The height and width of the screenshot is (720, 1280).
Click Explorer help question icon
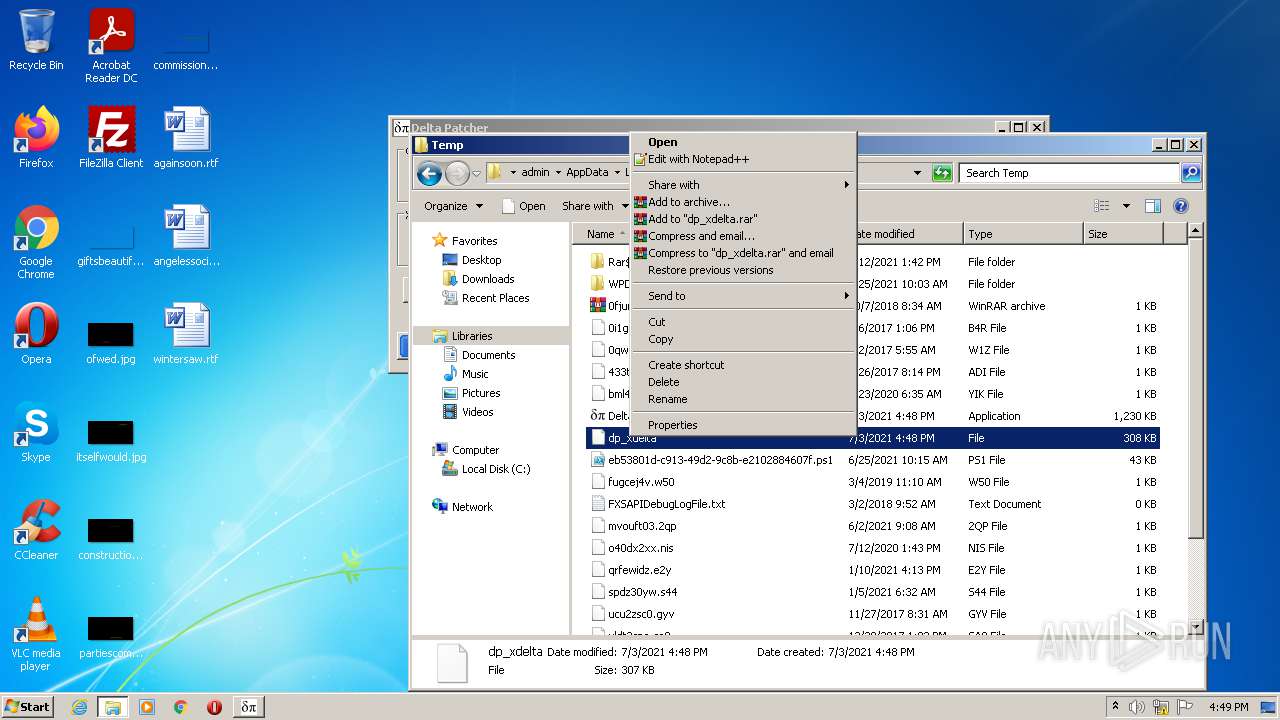[1180, 206]
